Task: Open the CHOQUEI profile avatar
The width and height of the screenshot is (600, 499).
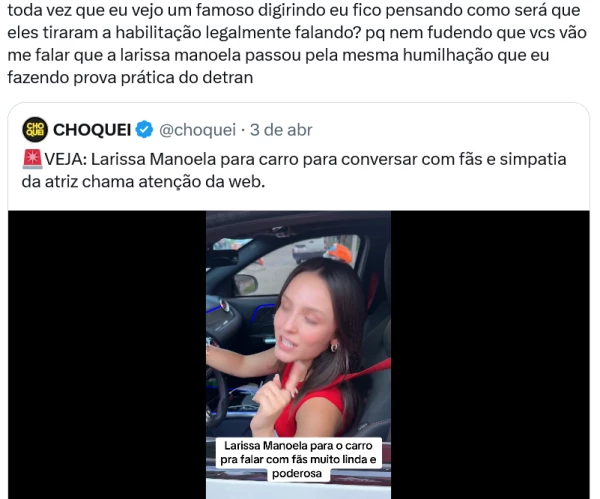Action: coord(35,129)
